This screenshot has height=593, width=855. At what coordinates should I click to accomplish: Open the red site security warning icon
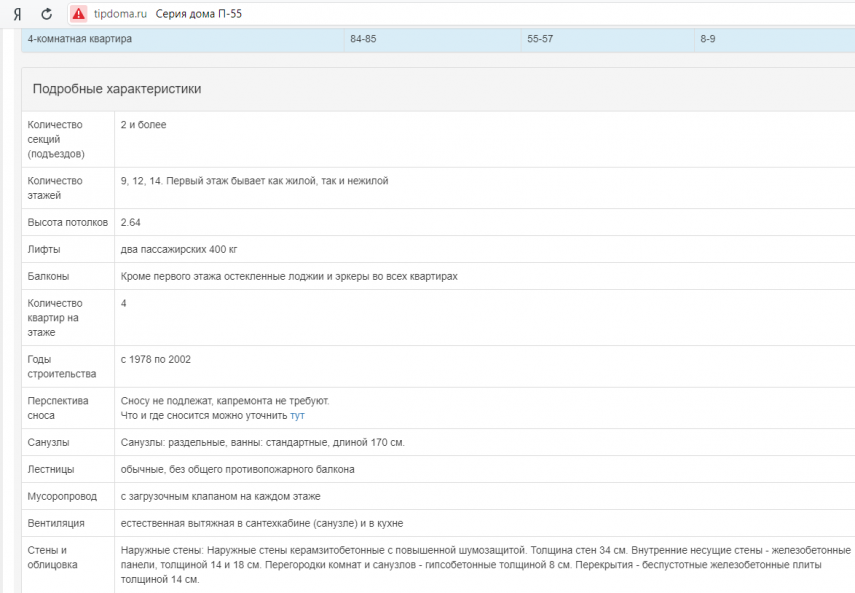coord(78,14)
